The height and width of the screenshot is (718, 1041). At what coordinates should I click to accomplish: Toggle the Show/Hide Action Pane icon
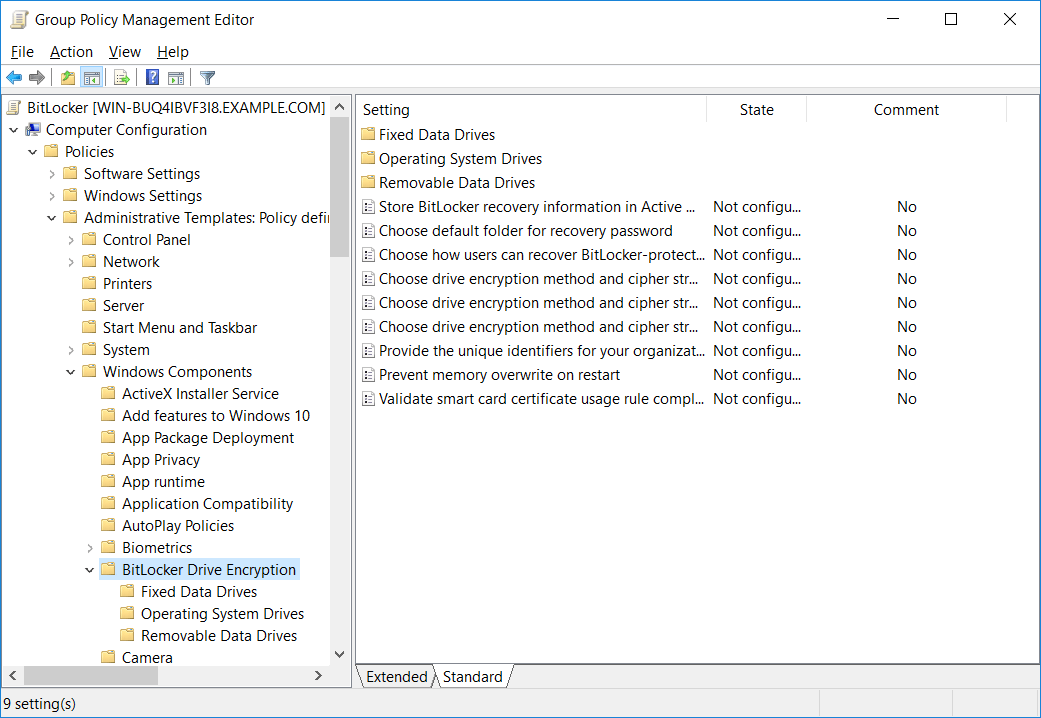pos(176,77)
